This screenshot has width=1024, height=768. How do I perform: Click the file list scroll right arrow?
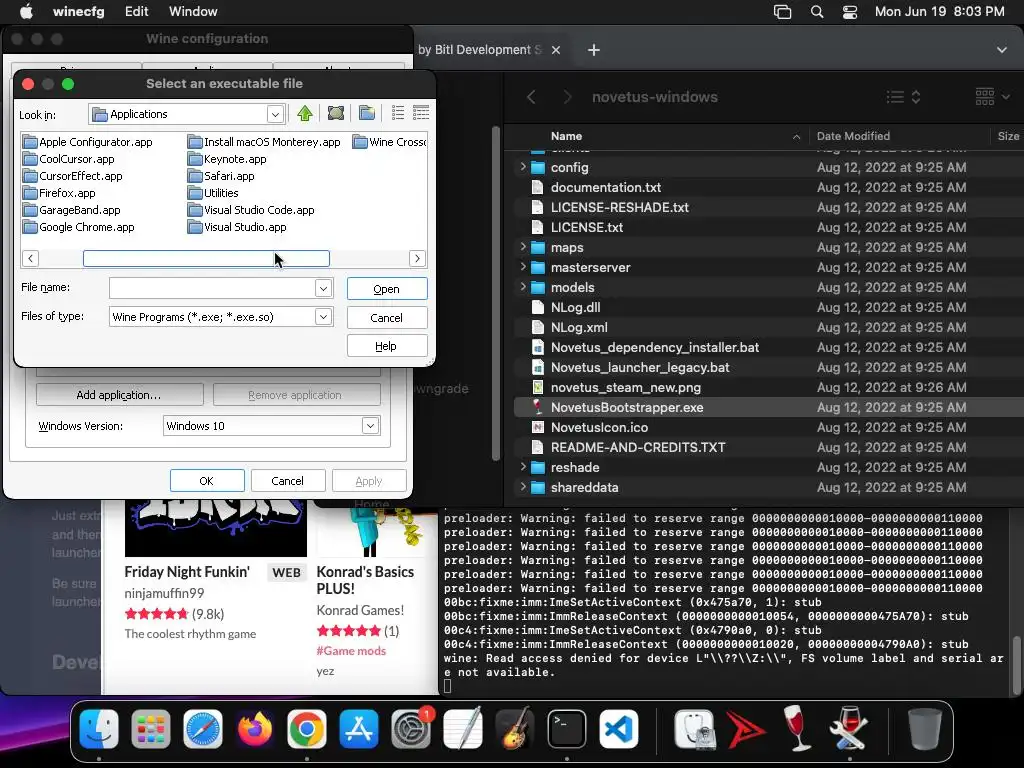click(417, 258)
